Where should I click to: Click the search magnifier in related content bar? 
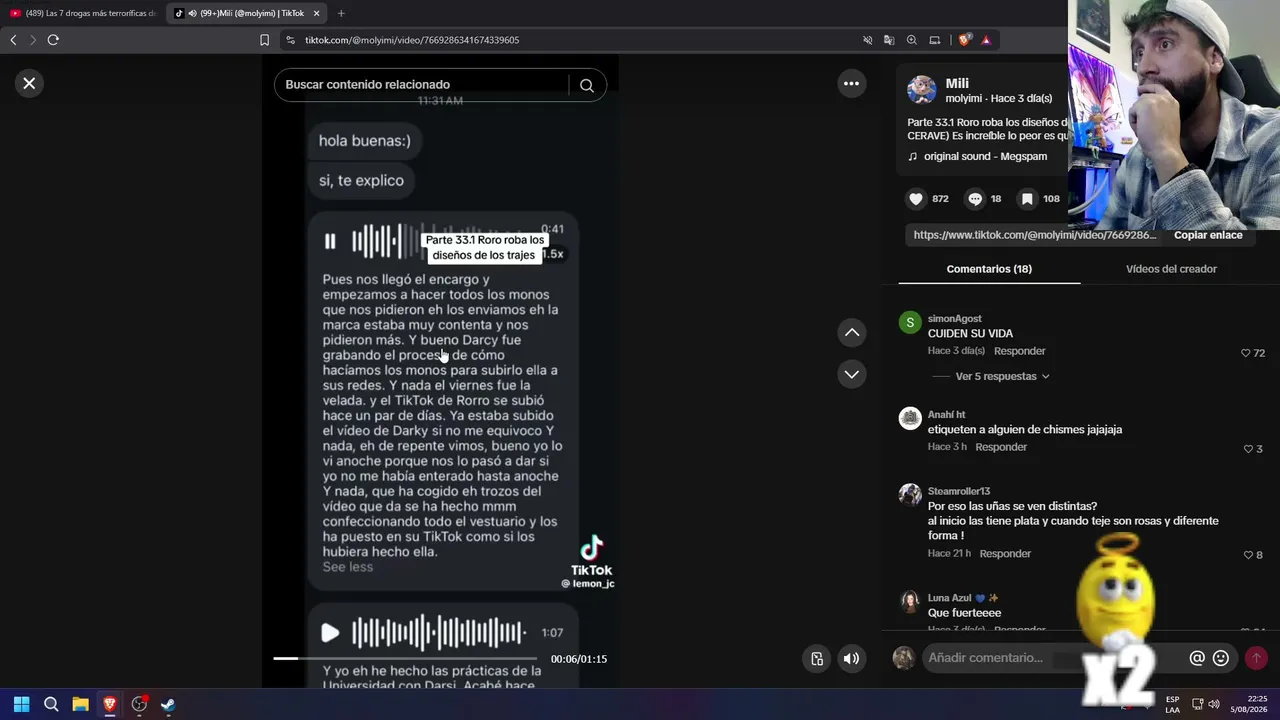(x=587, y=85)
